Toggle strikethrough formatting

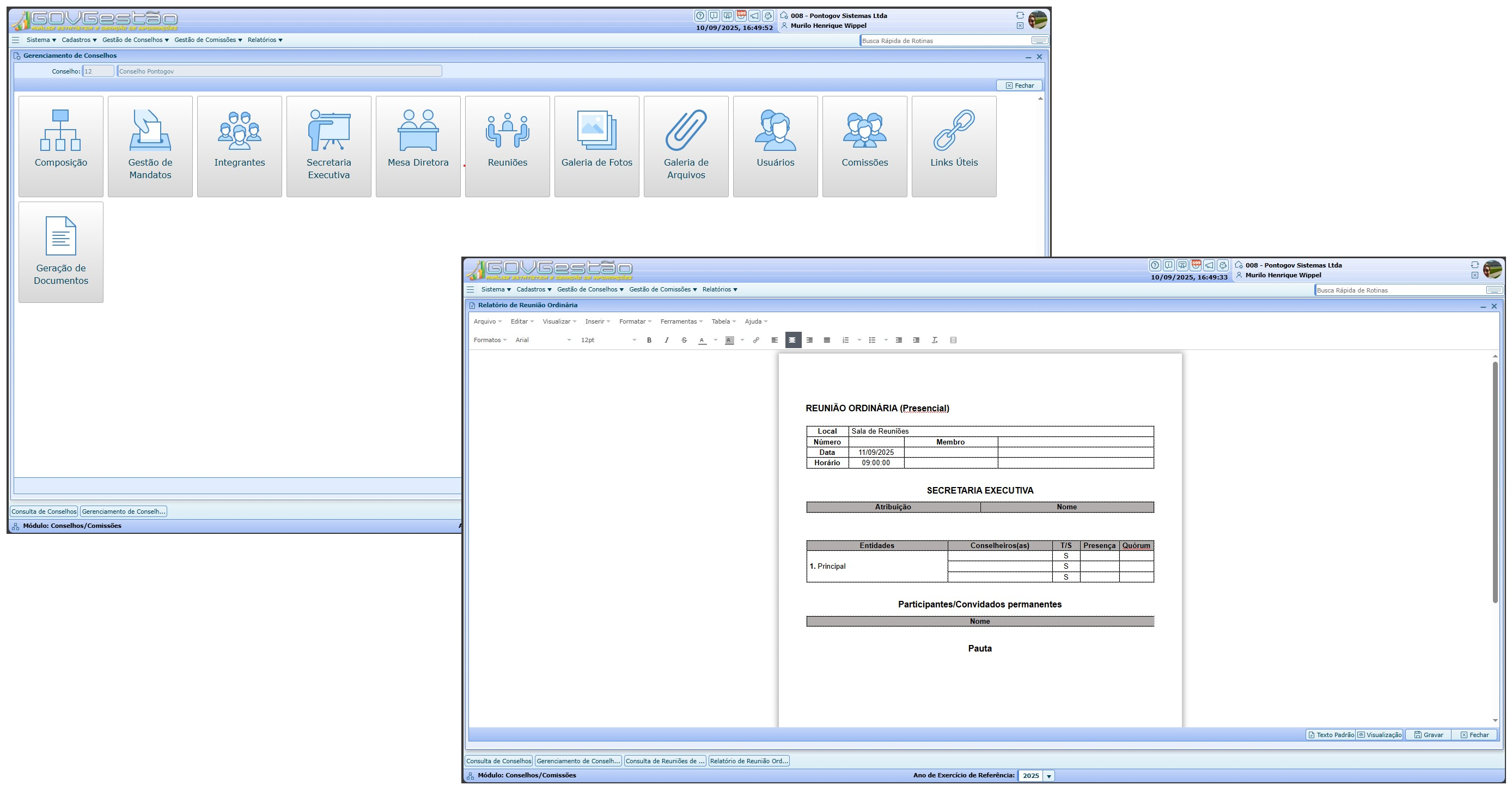click(684, 340)
